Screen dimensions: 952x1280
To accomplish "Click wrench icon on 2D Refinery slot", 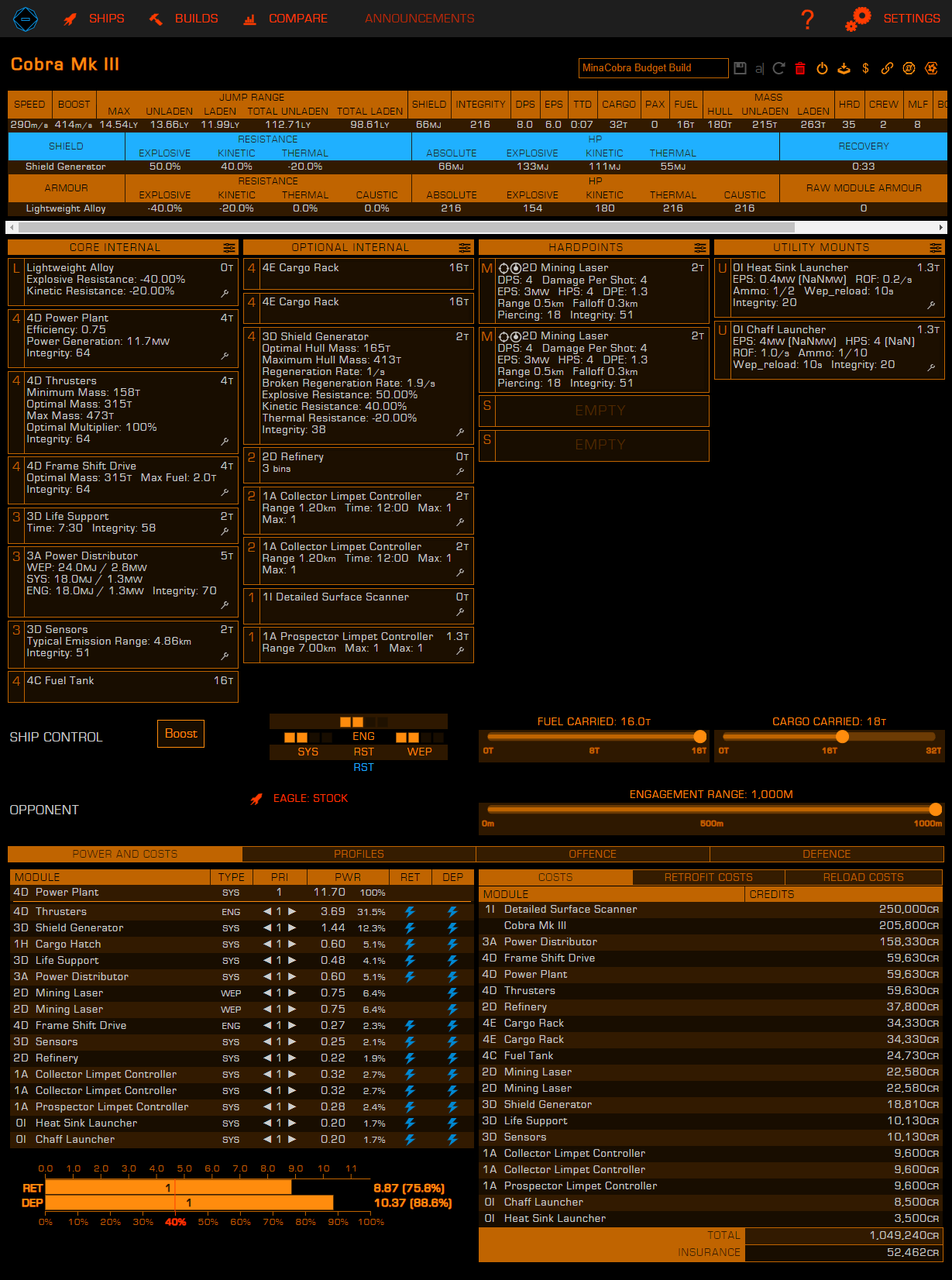I will (x=460, y=471).
